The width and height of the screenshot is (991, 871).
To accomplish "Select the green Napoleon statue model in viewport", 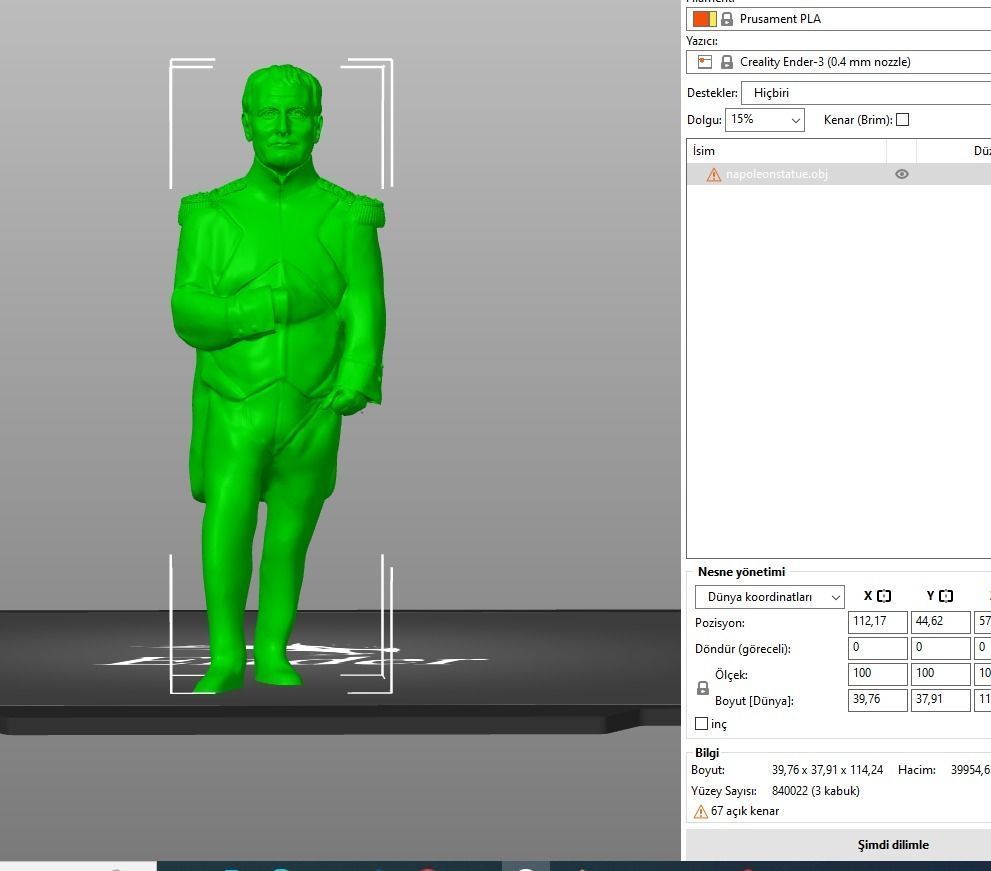I will (x=278, y=379).
